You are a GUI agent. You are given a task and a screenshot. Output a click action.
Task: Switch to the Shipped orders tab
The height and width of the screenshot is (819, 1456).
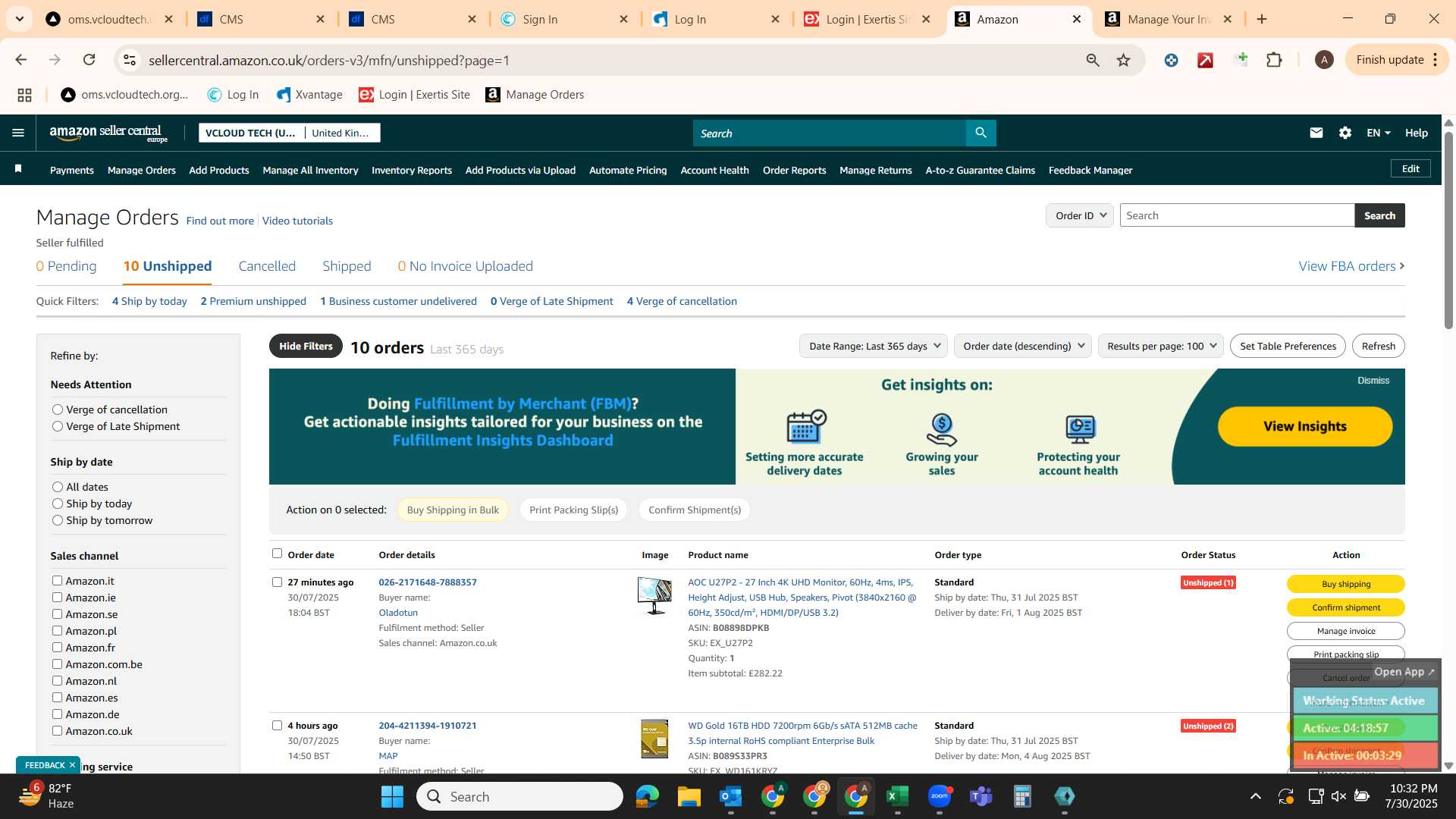347,266
